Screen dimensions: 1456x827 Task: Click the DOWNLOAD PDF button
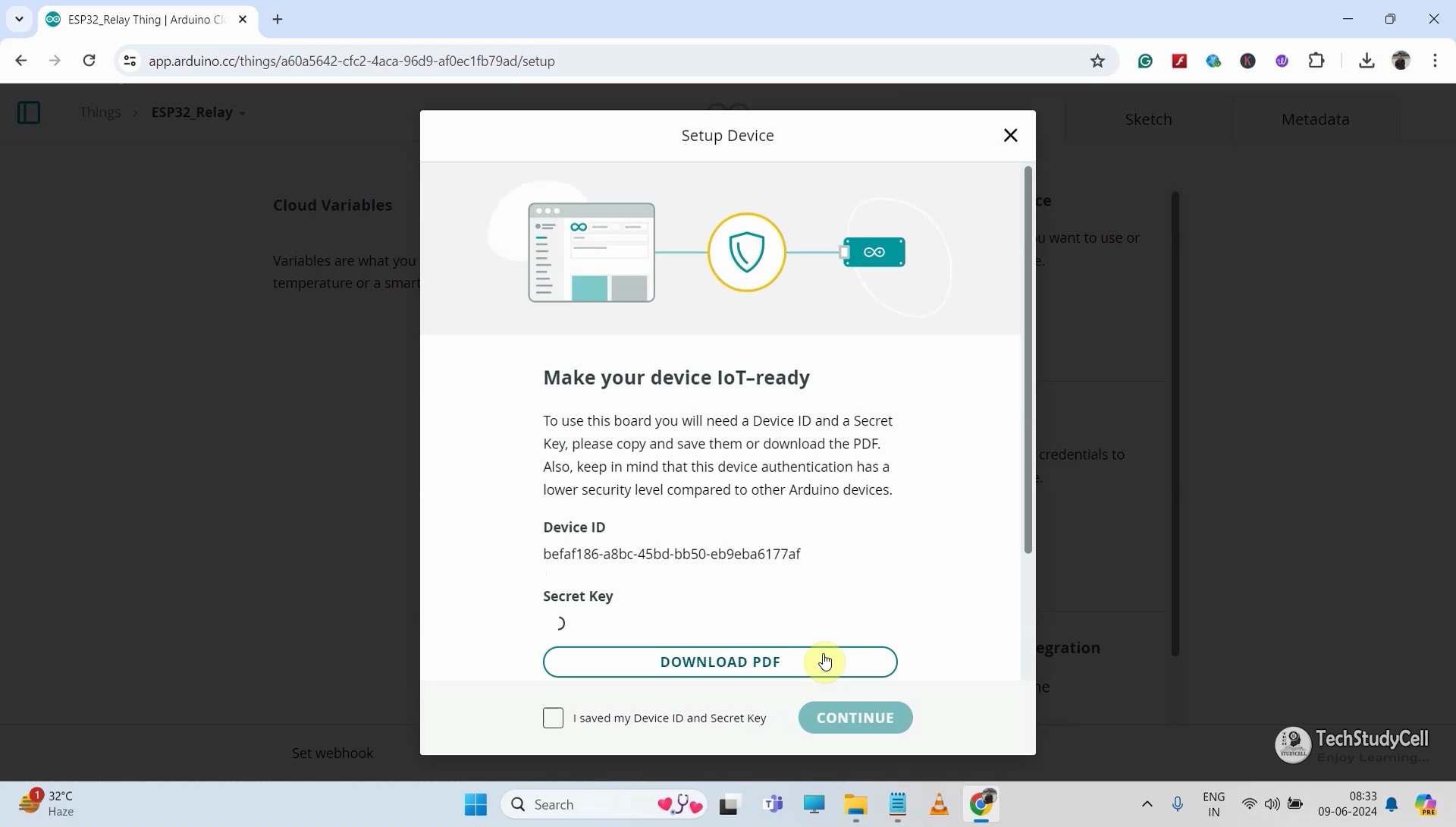click(x=720, y=661)
